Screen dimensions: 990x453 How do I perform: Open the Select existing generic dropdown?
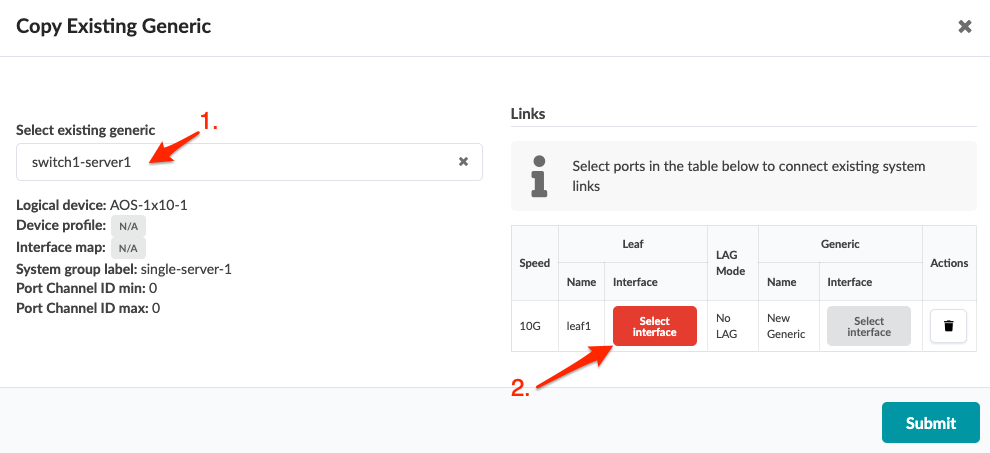click(x=240, y=161)
